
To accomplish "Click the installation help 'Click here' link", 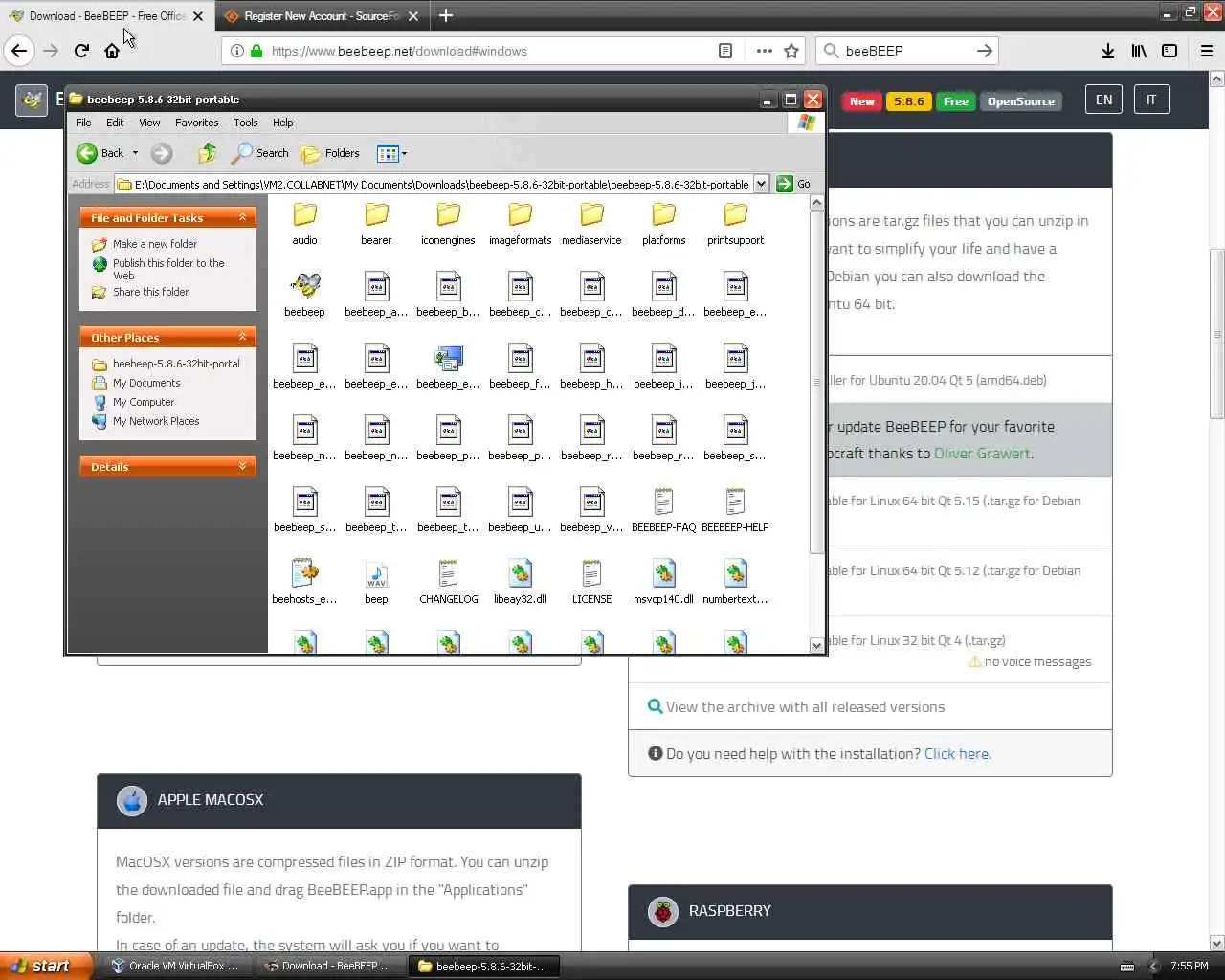I will 957,754.
